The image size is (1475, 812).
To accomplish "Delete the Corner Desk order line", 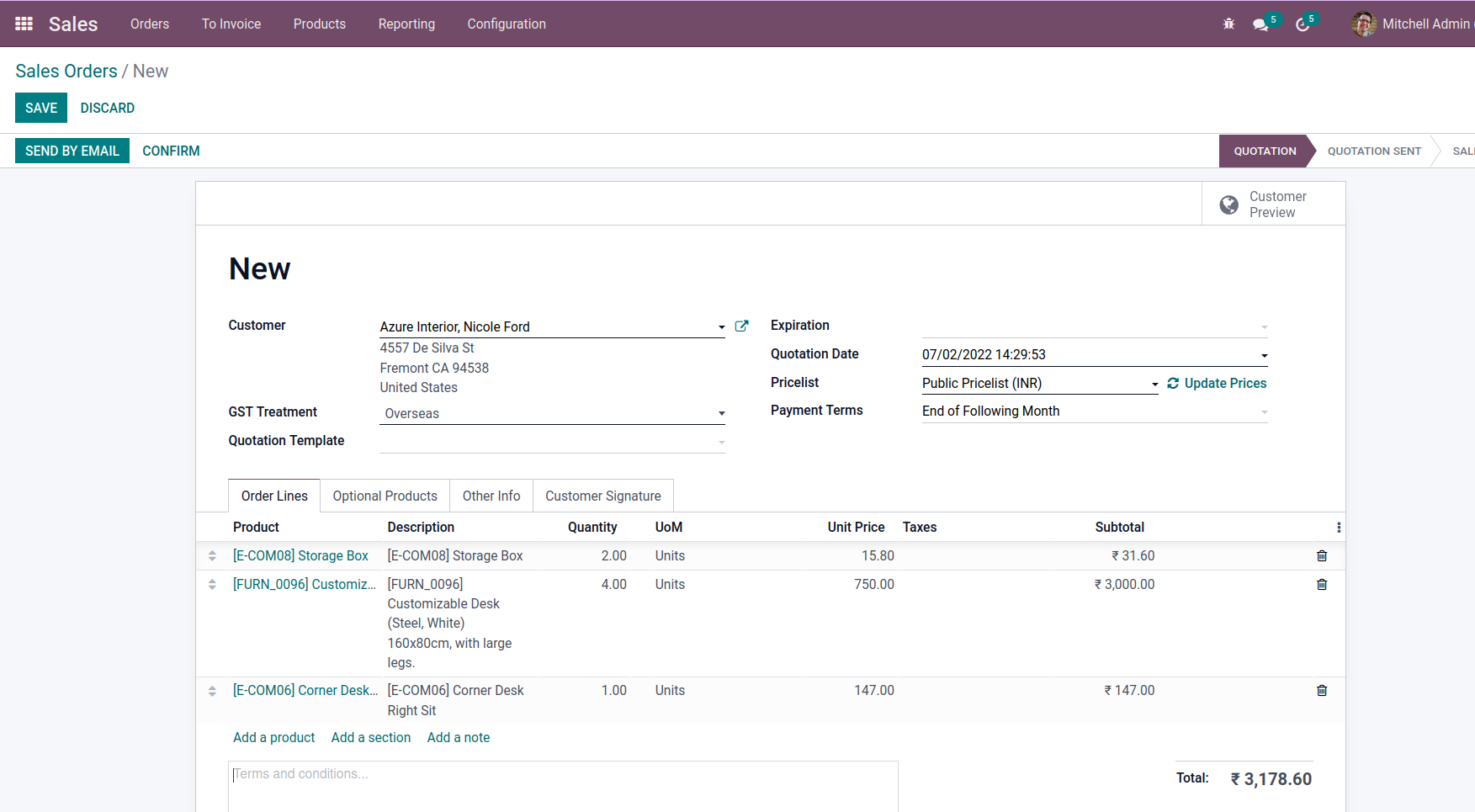I will click(1322, 691).
